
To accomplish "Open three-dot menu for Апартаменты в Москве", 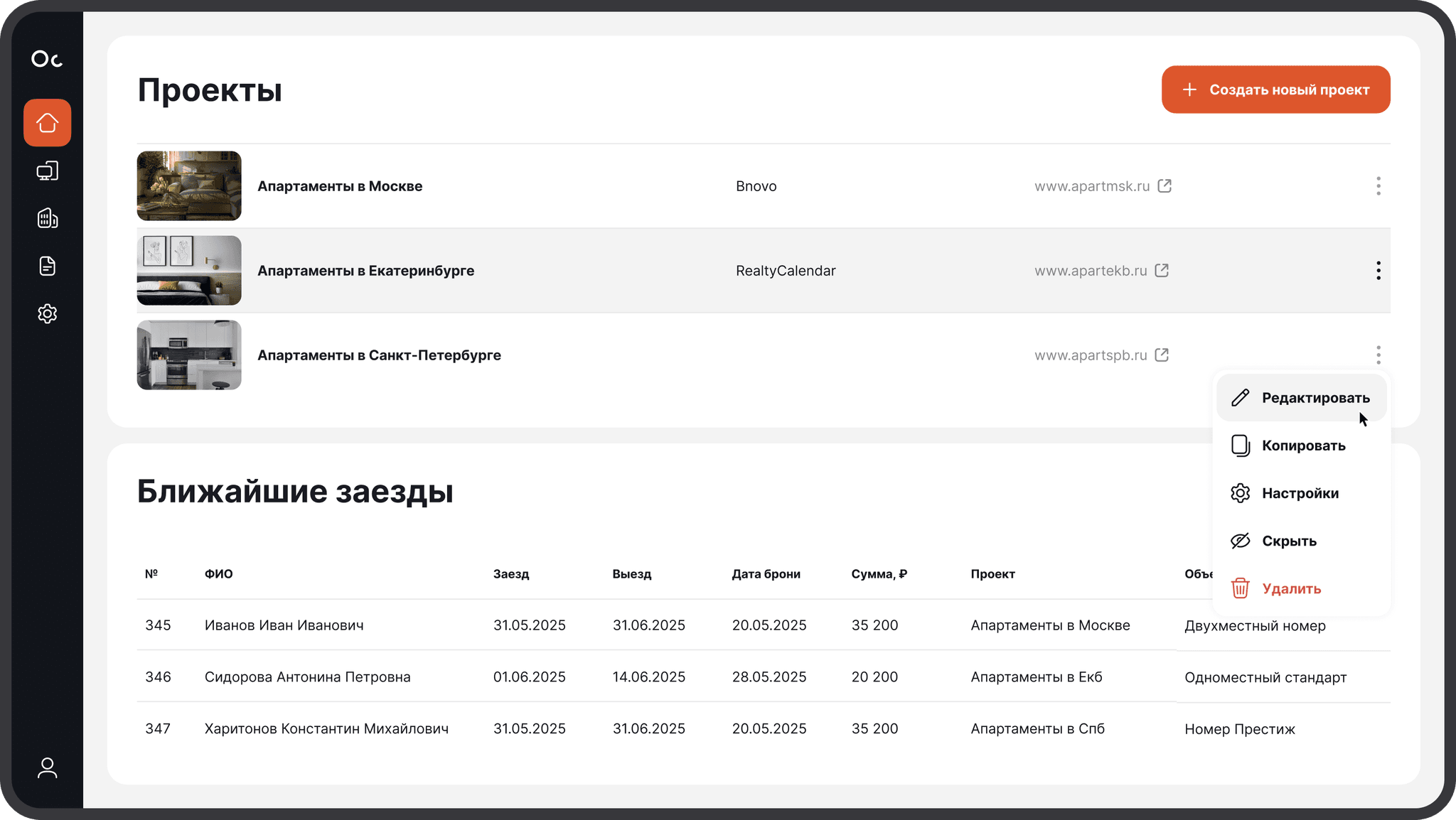I will (x=1378, y=186).
